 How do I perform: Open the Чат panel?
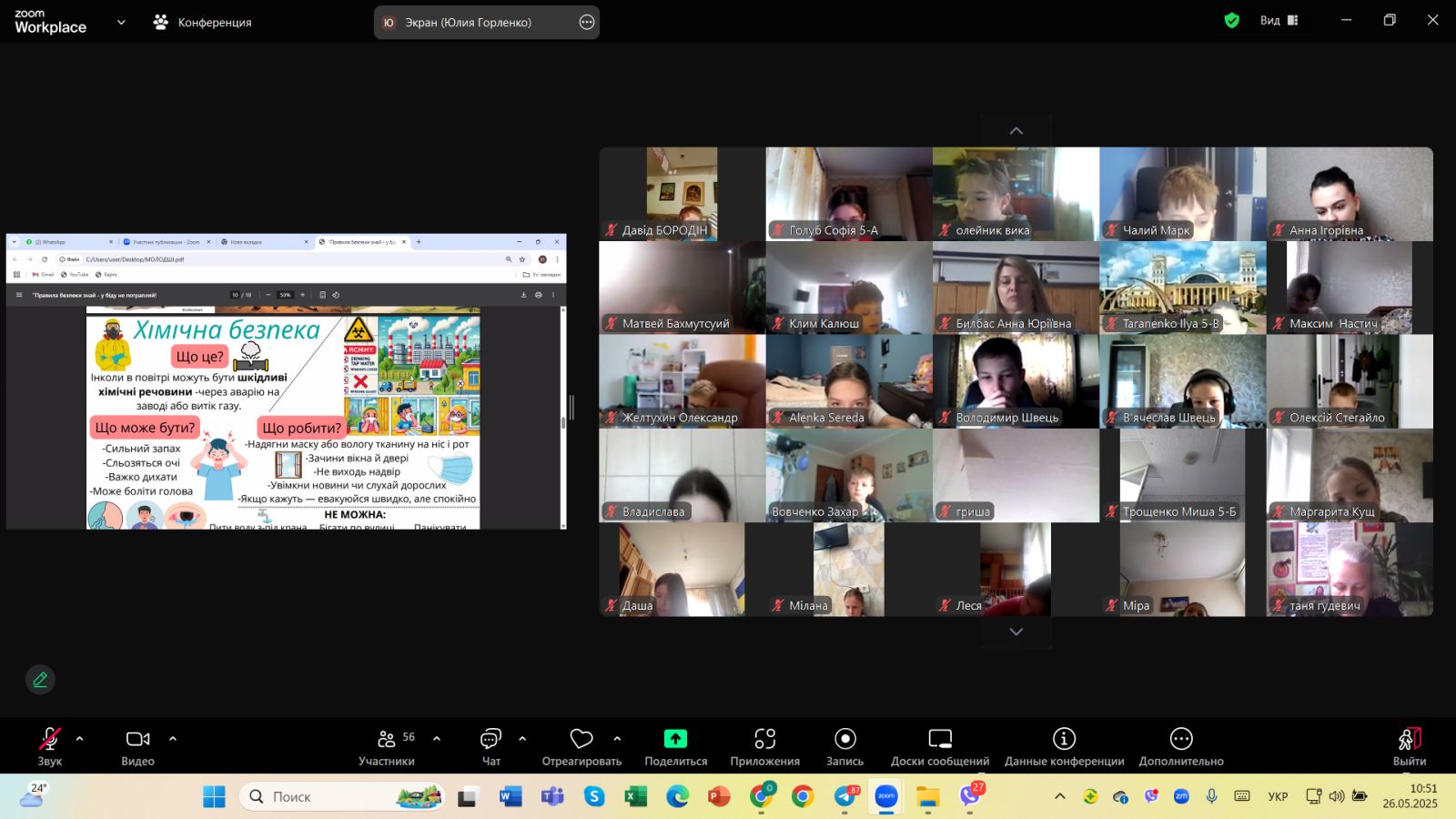(491, 746)
